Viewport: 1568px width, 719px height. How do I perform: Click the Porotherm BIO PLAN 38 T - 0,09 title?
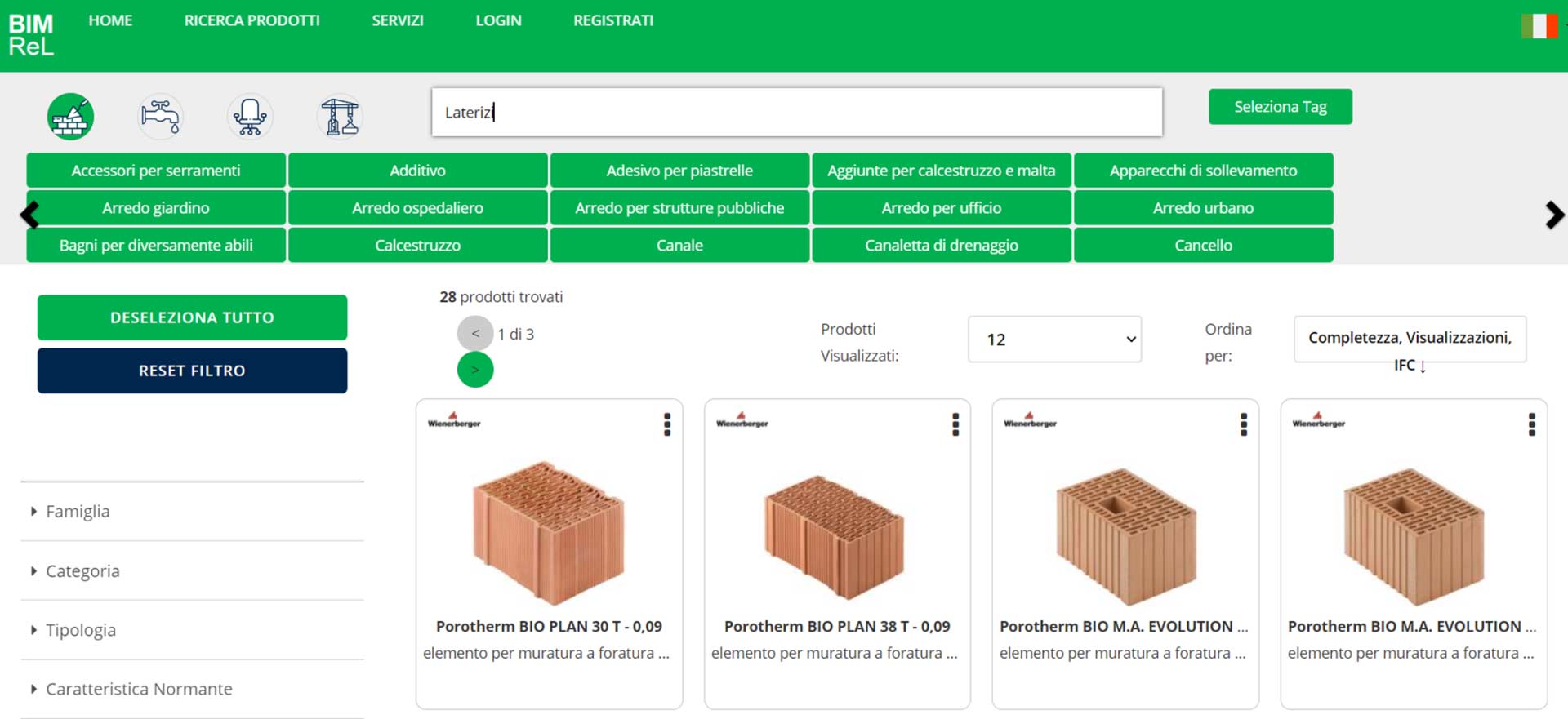(x=837, y=627)
